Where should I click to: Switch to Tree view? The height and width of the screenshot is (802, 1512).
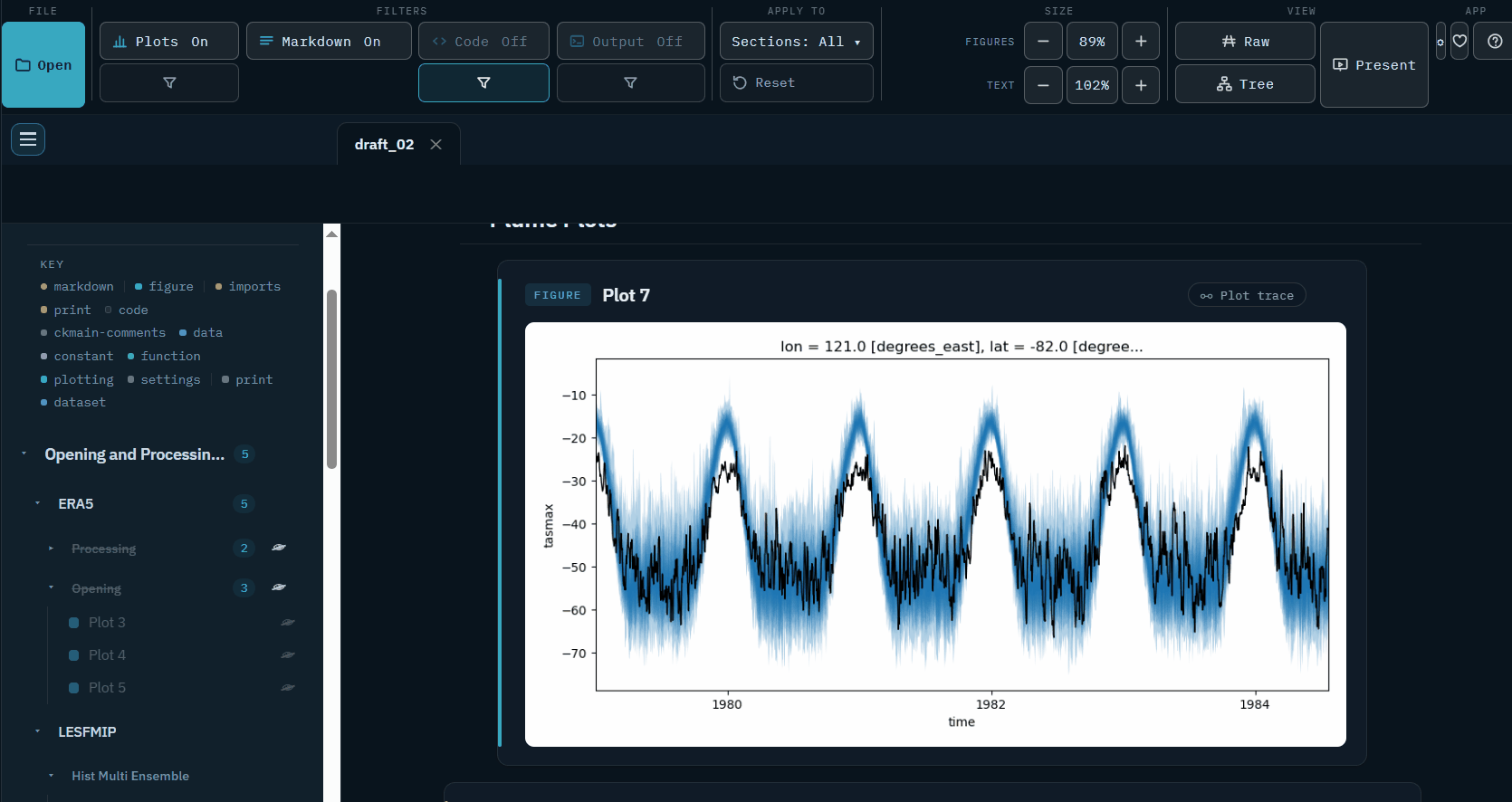(1245, 84)
